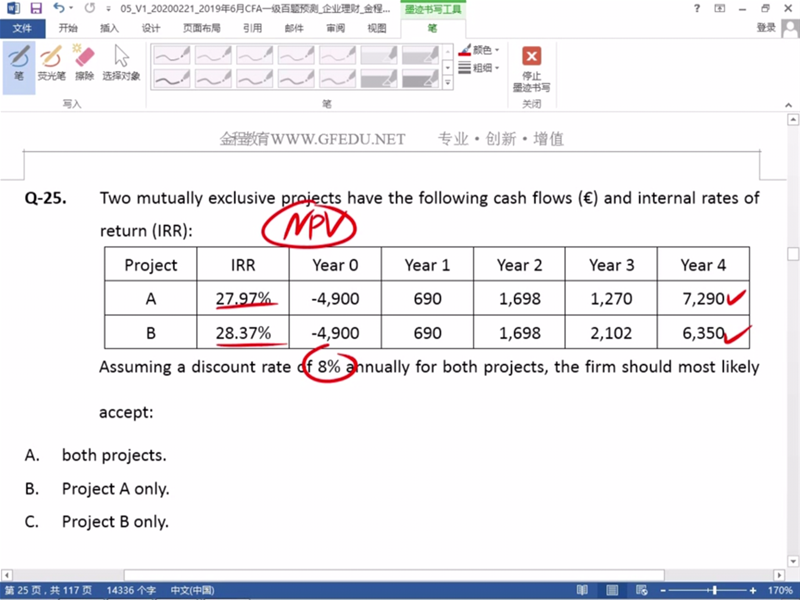Switch to the 插入 (Insert) ribbon tab
Screen dimensions: 800x600
109,28
